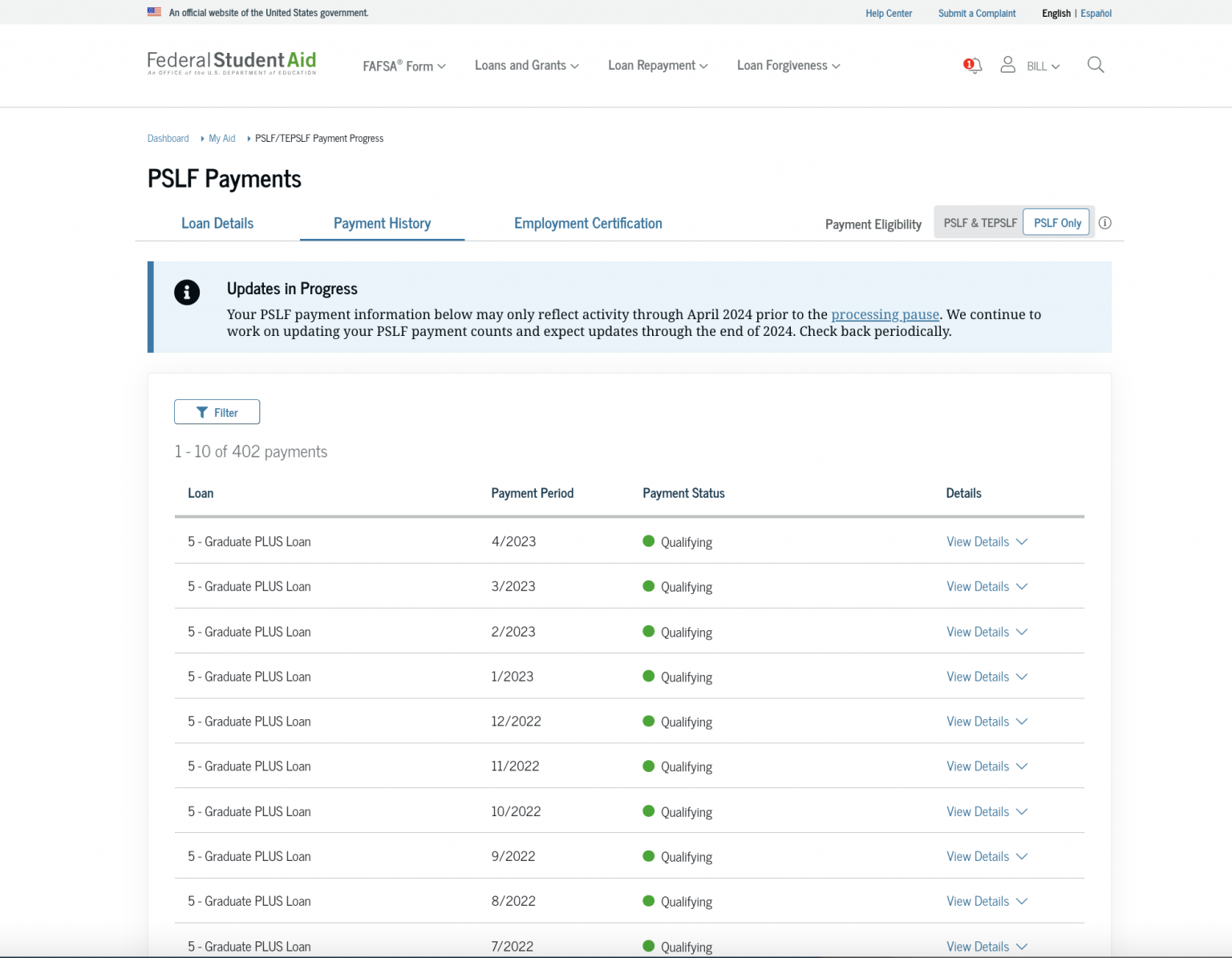
Task: Open the Loan Details tab
Action: pos(217,223)
